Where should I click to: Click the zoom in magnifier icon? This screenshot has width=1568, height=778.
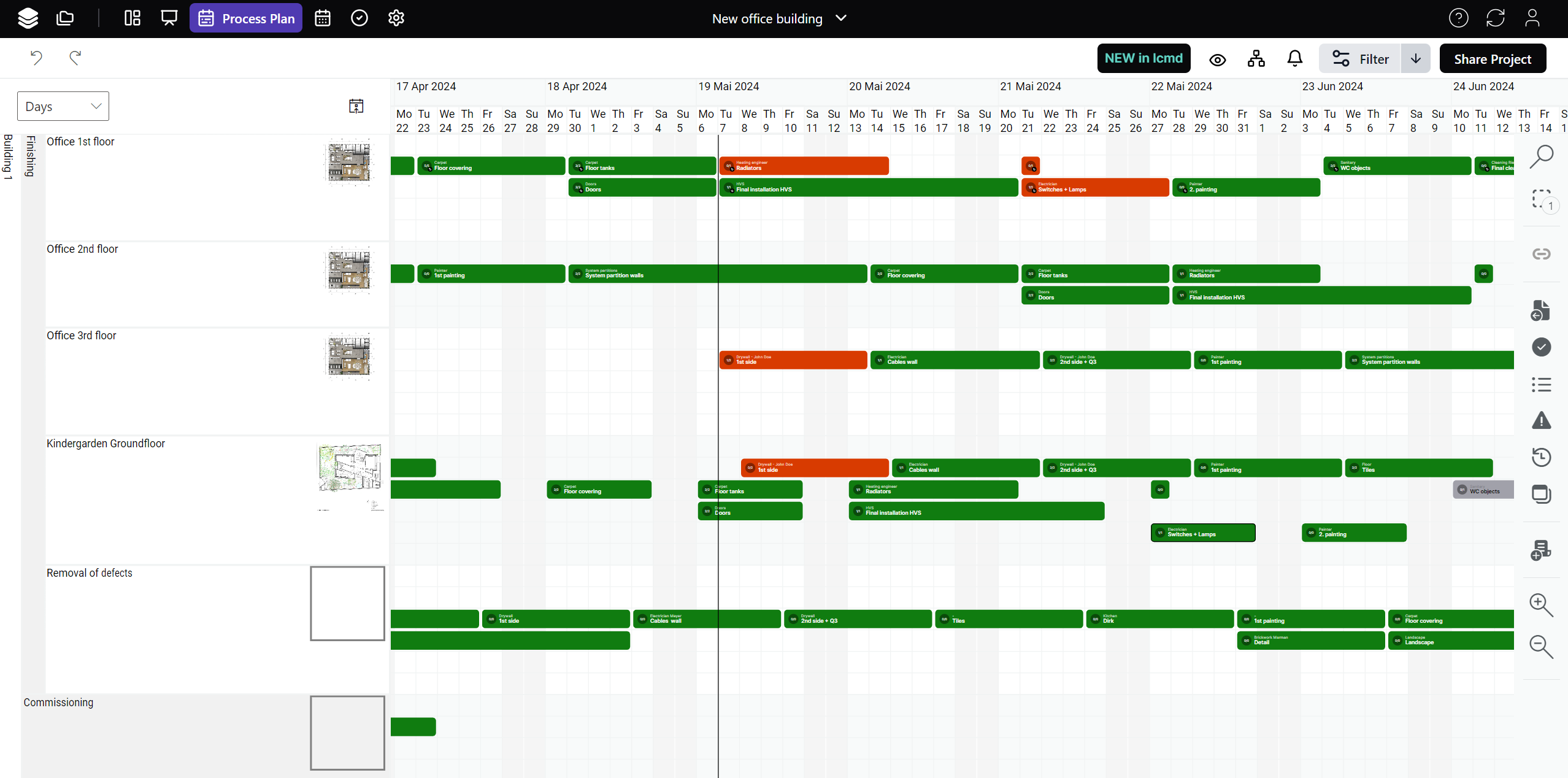tap(1541, 605)
